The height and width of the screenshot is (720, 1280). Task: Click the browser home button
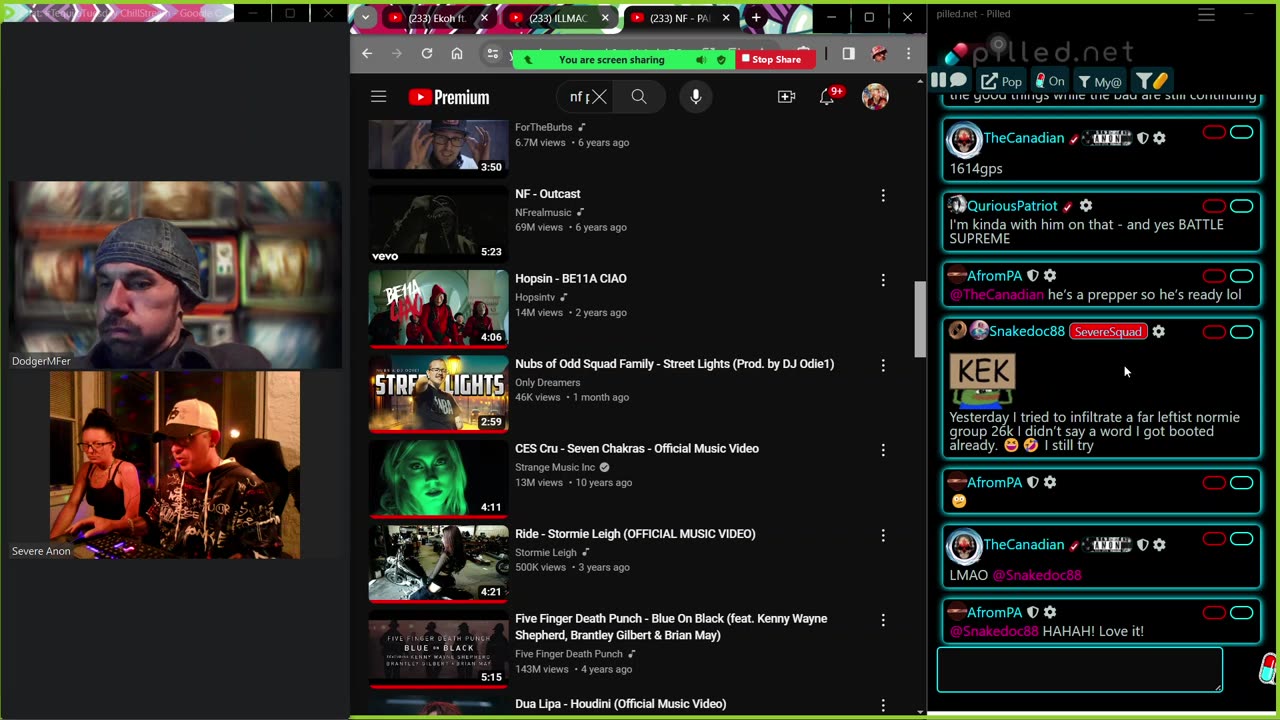(457, 54)
